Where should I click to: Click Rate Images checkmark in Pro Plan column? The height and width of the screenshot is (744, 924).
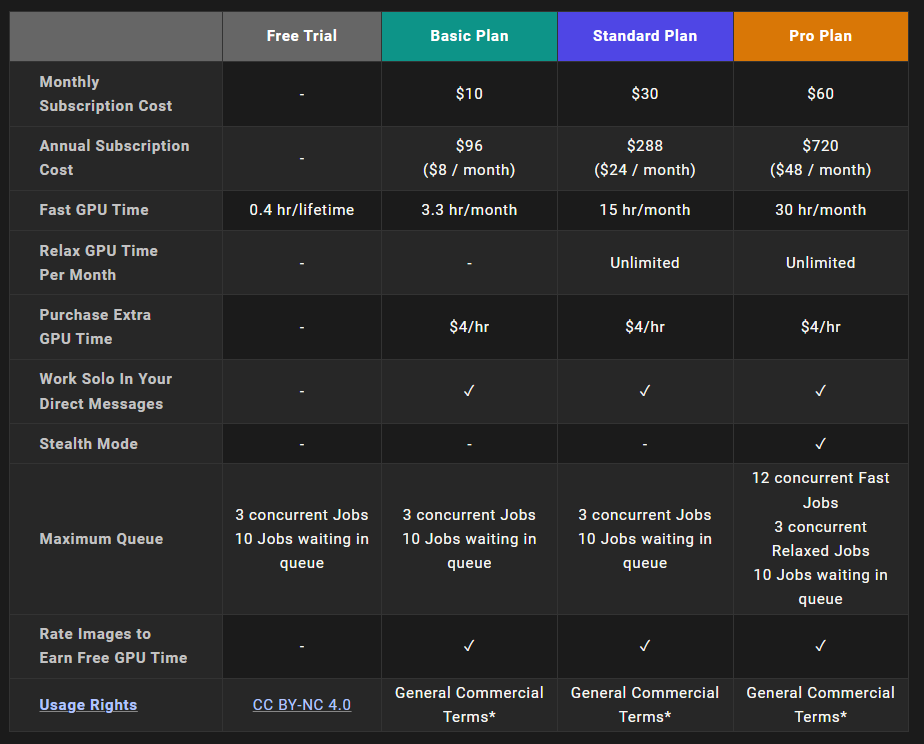820,646
